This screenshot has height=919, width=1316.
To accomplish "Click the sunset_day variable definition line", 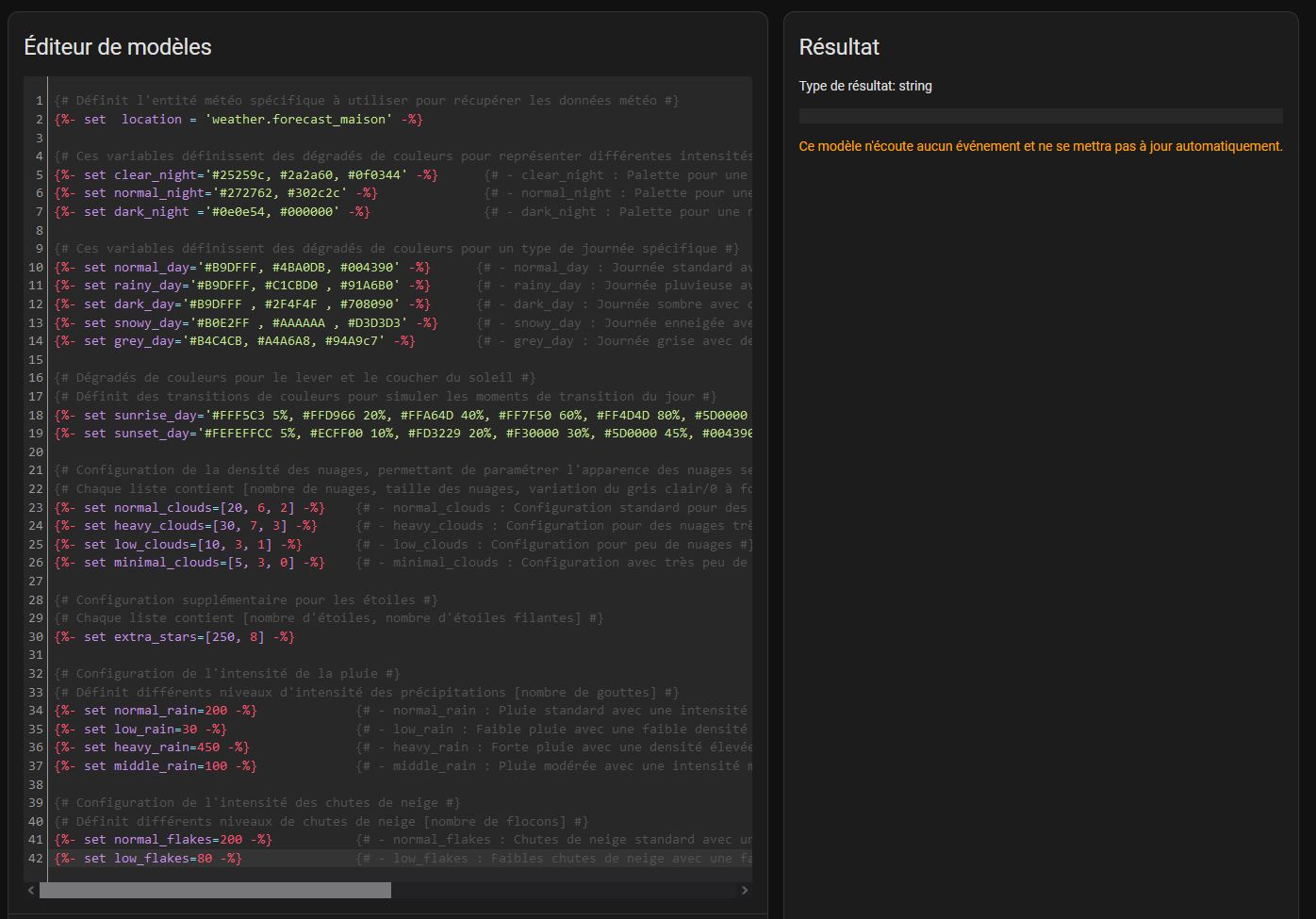I will click(x=403, y=434).
